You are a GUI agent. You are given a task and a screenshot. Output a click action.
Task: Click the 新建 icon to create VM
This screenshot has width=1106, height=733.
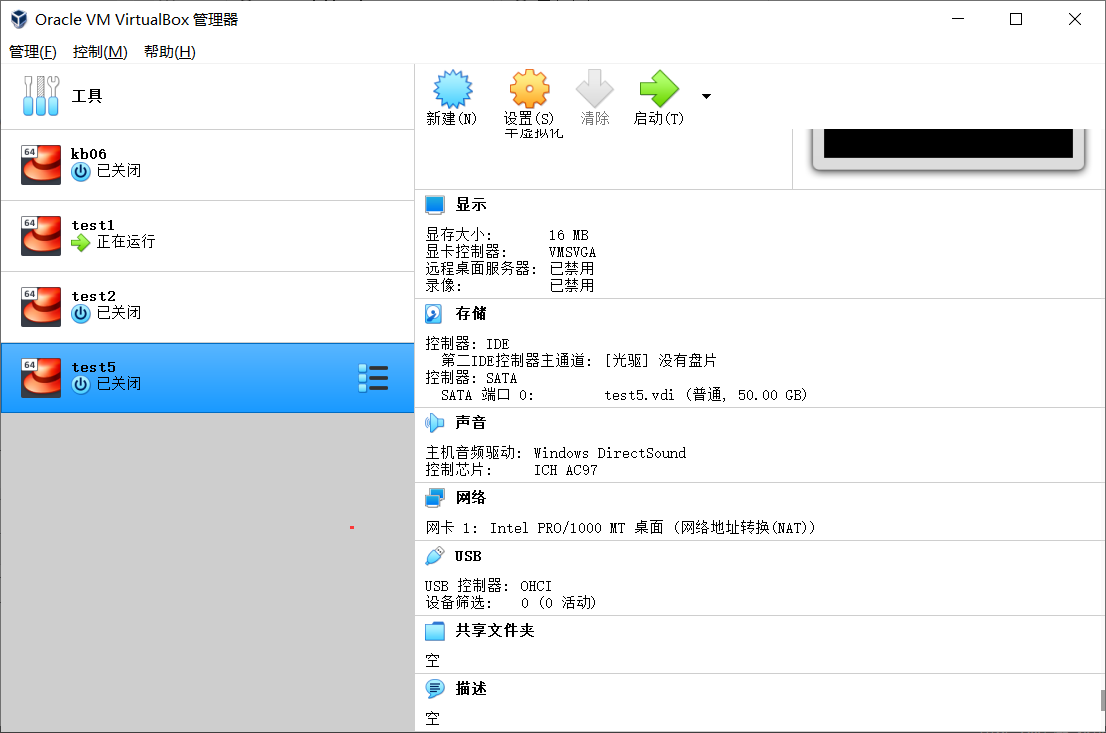click(452, 95)
